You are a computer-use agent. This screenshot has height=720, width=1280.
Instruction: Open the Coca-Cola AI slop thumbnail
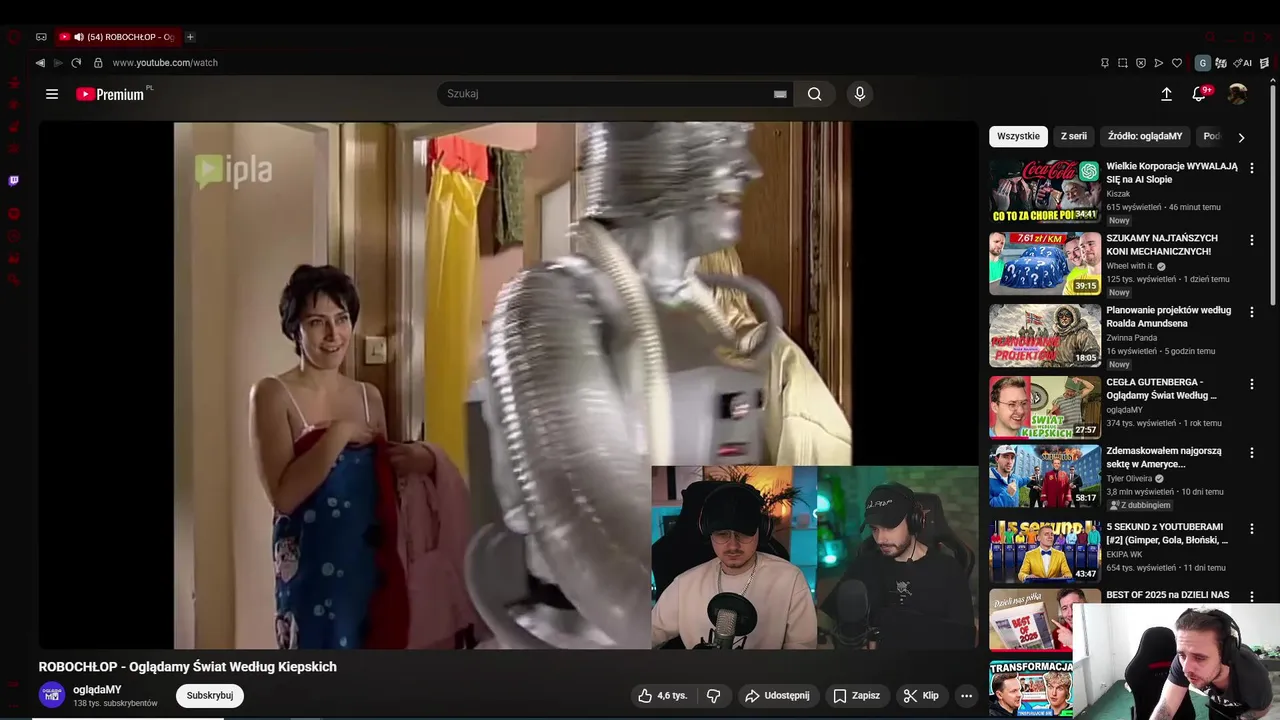click(1045, 191)
